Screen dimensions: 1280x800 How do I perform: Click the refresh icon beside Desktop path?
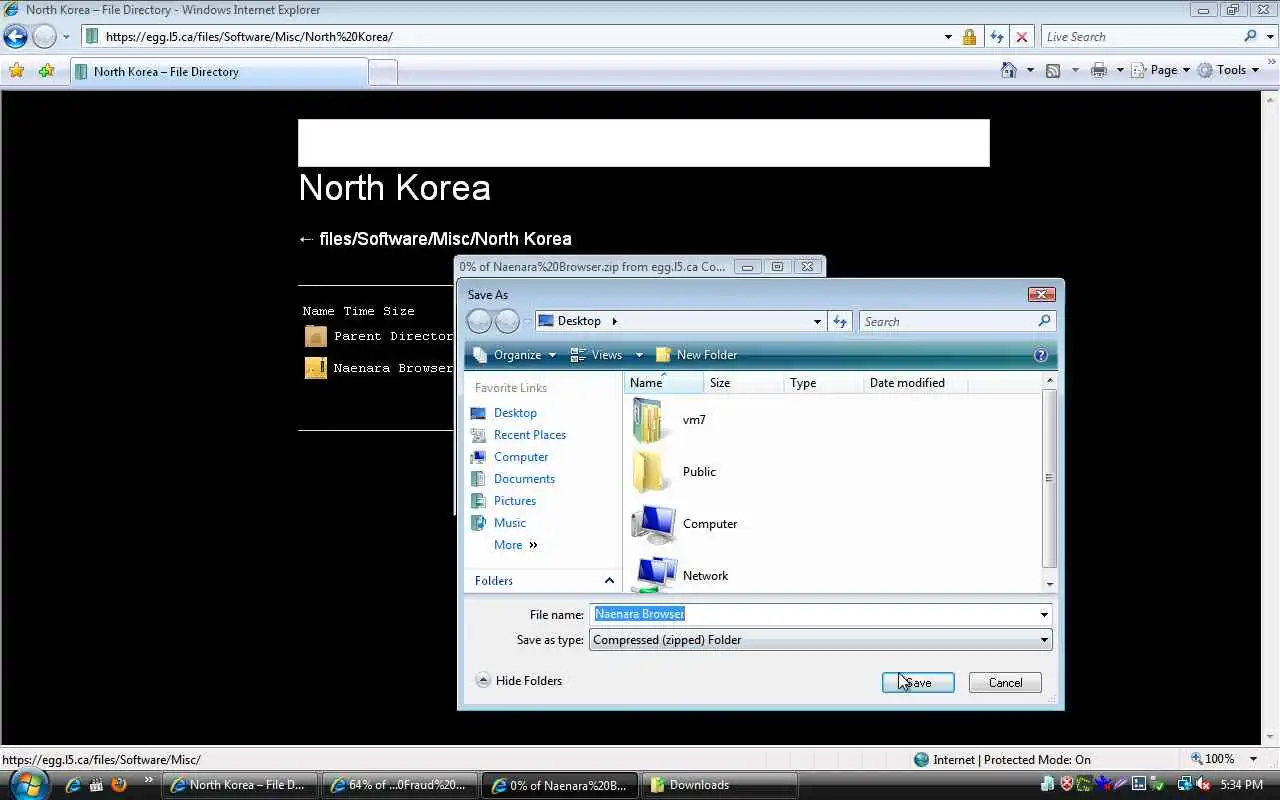click(840, 321)
